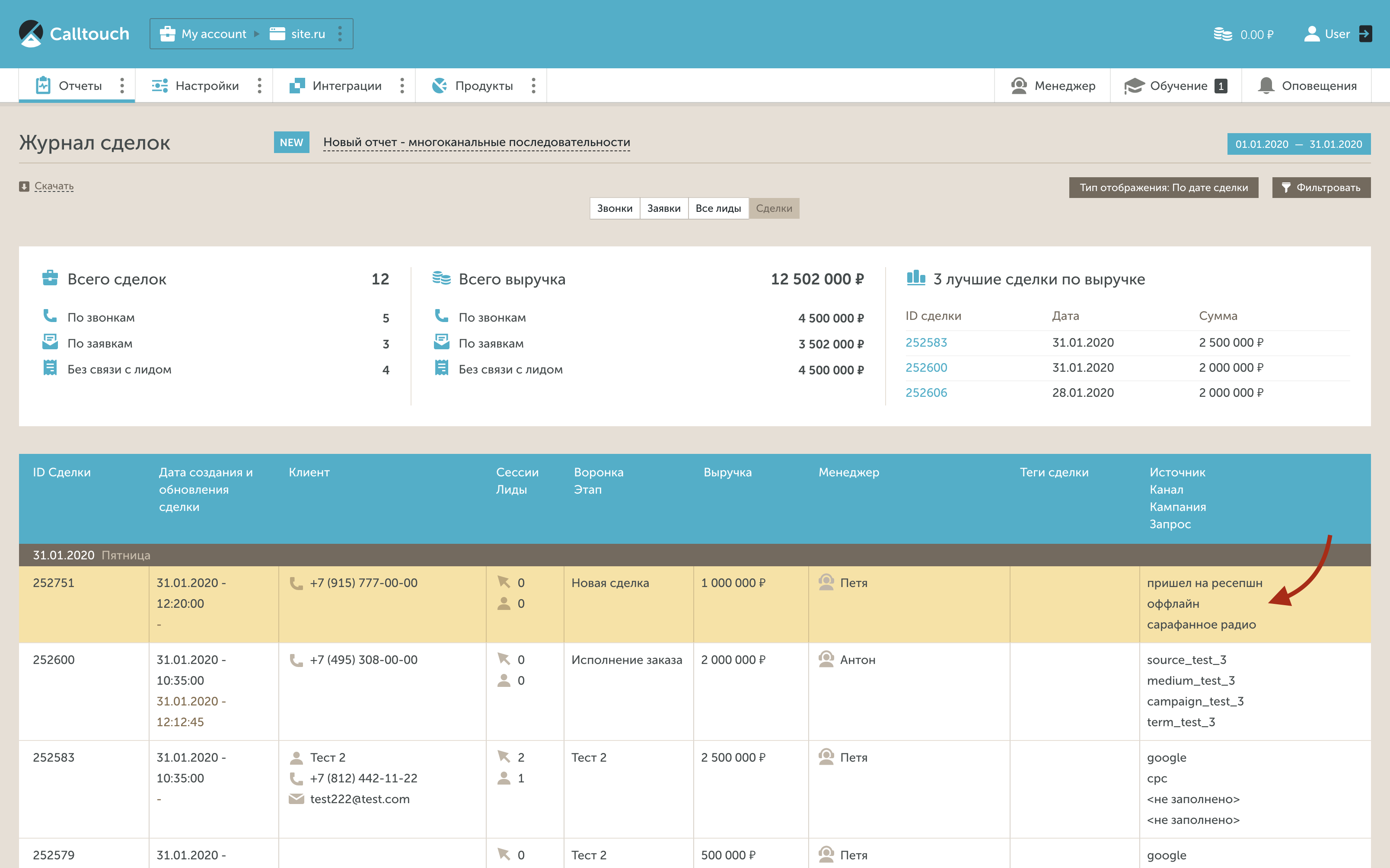Open the date range picker 01.01.2020–31.01.2020
The height and width of the screenshot is (868, 1390).
pos(1299,144)
